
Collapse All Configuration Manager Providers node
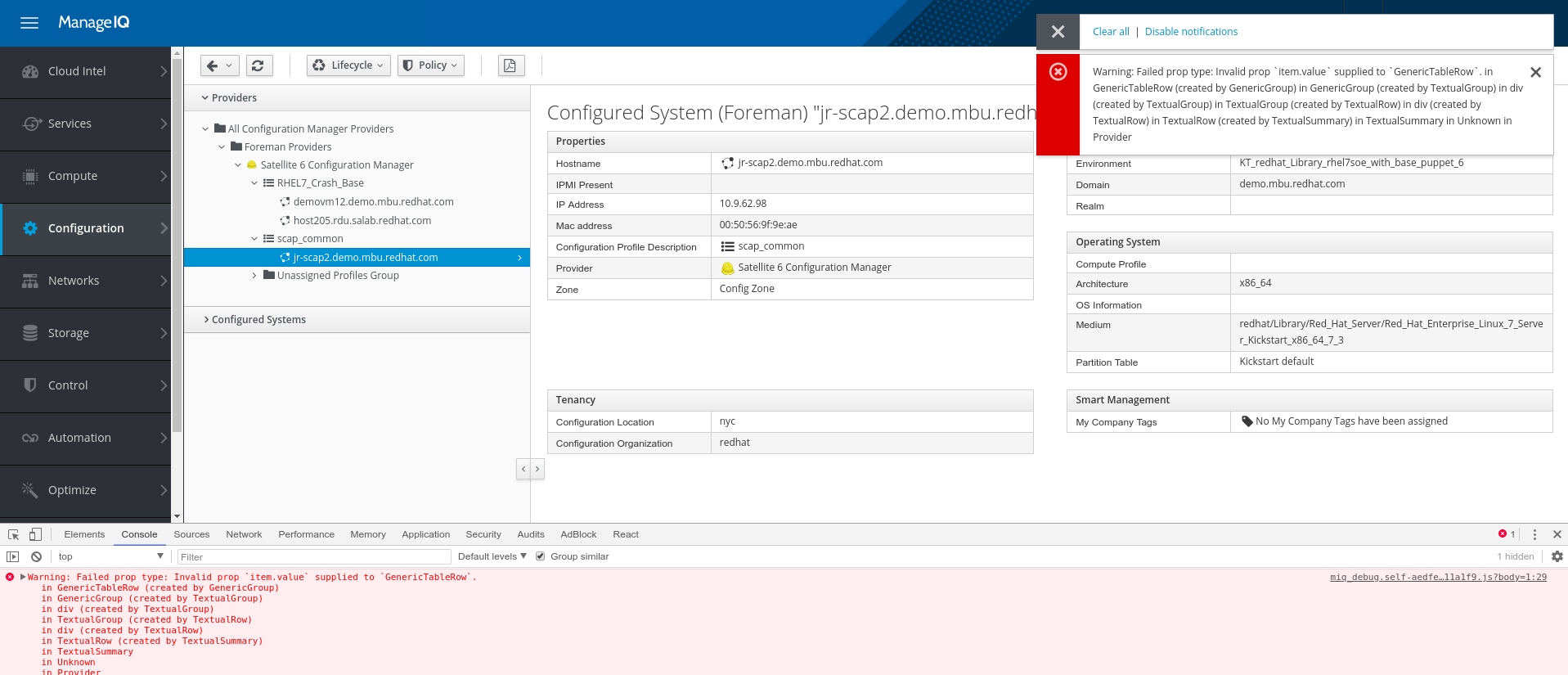click(205, 128)
